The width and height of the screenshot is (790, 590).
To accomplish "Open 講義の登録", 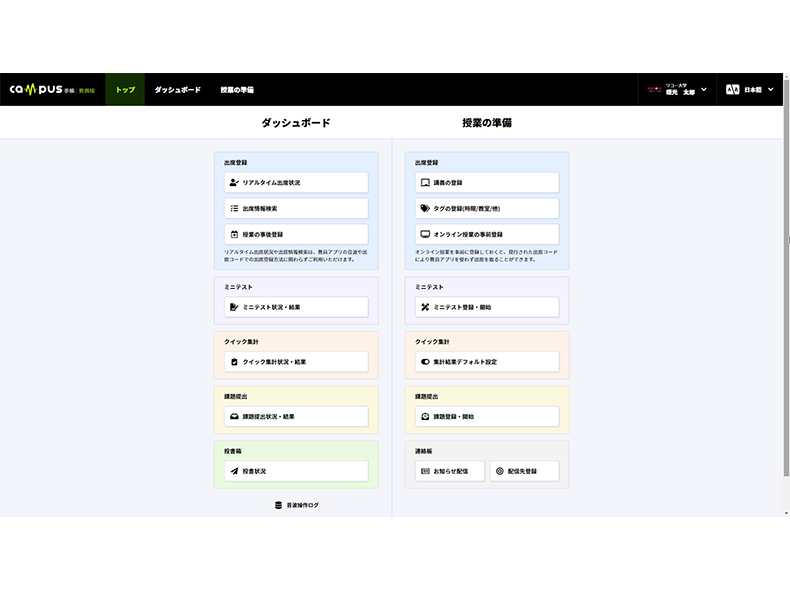I will point(486,183).
